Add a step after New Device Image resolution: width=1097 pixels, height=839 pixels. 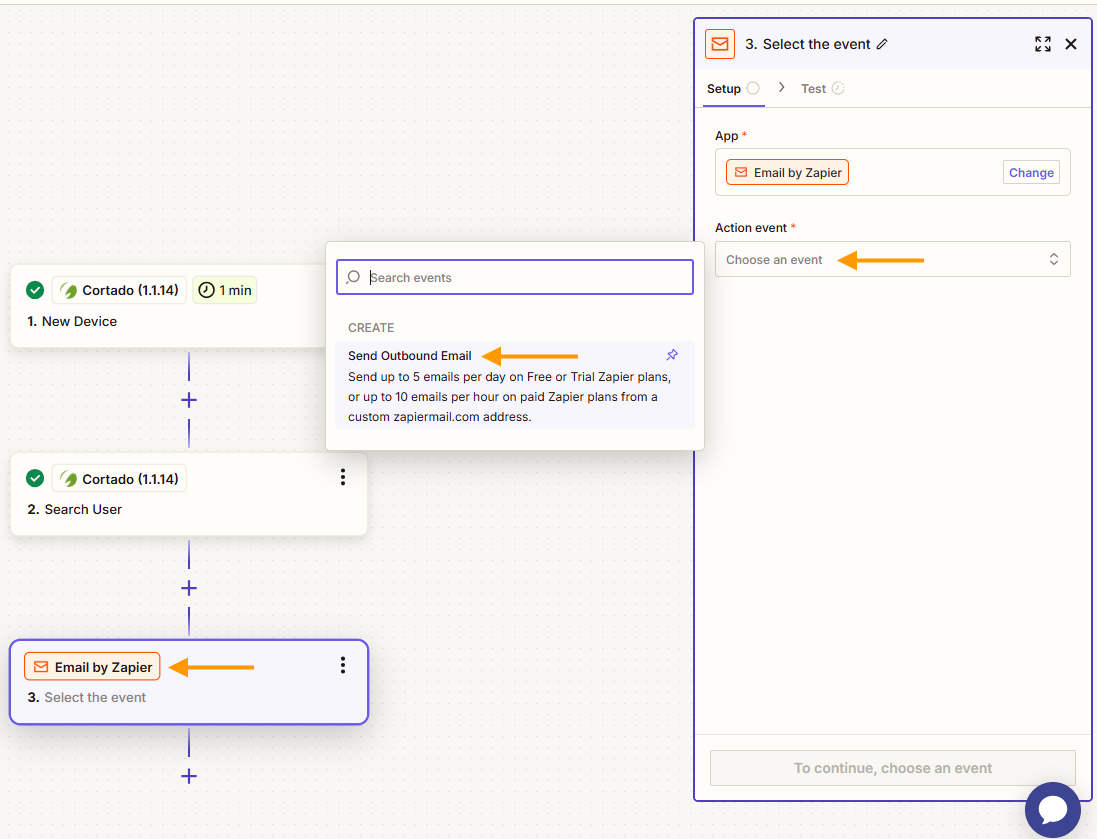[189, 400]
